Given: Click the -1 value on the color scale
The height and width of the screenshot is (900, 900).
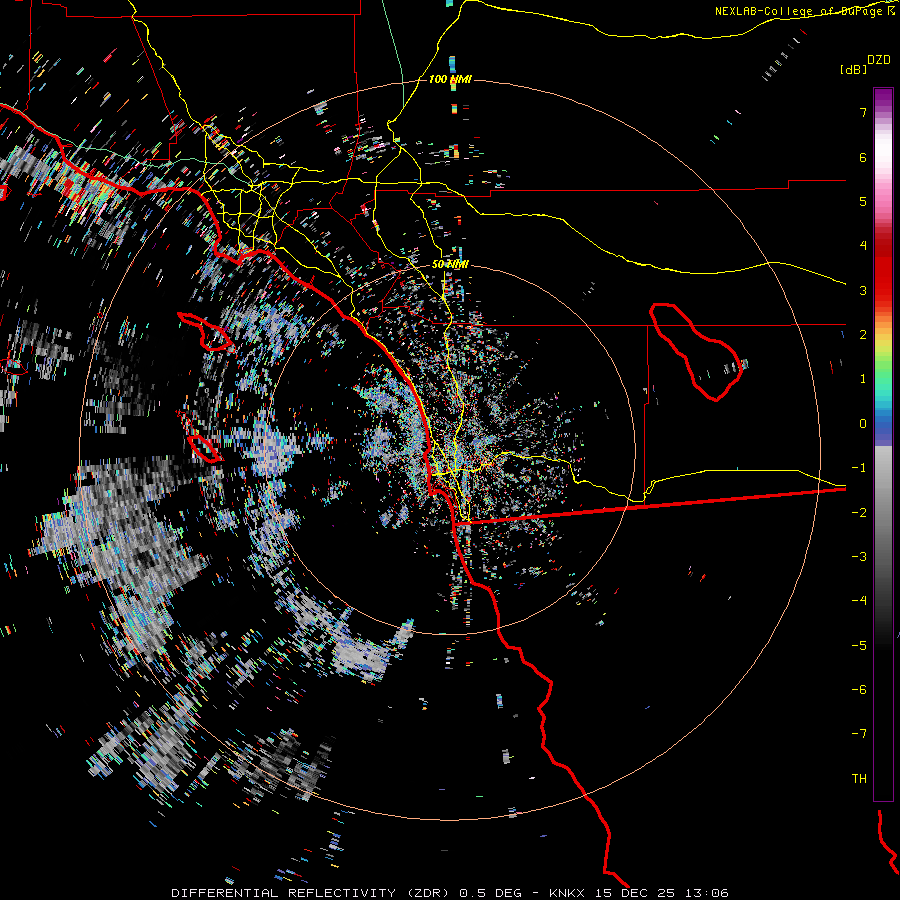Looking at the screenshot, I should click(x=859, y=468).
